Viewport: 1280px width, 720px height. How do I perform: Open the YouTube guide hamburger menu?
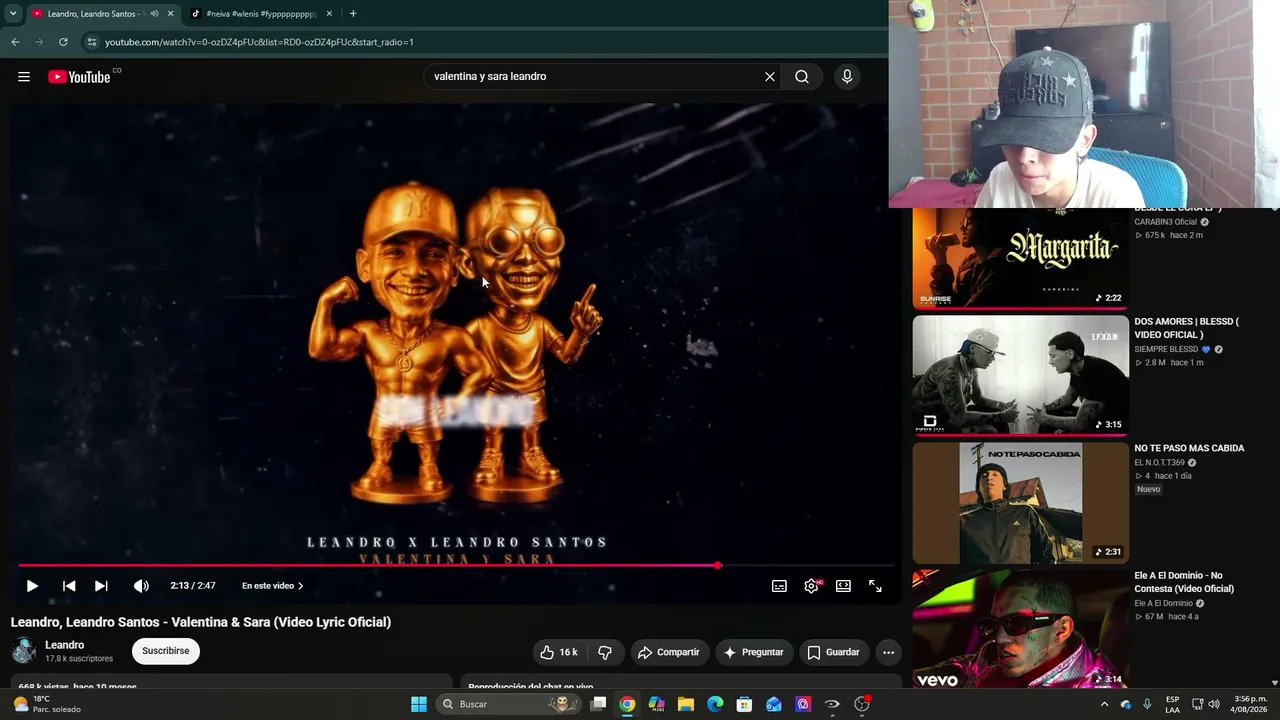pyautogui.click(x=24, y=77)
